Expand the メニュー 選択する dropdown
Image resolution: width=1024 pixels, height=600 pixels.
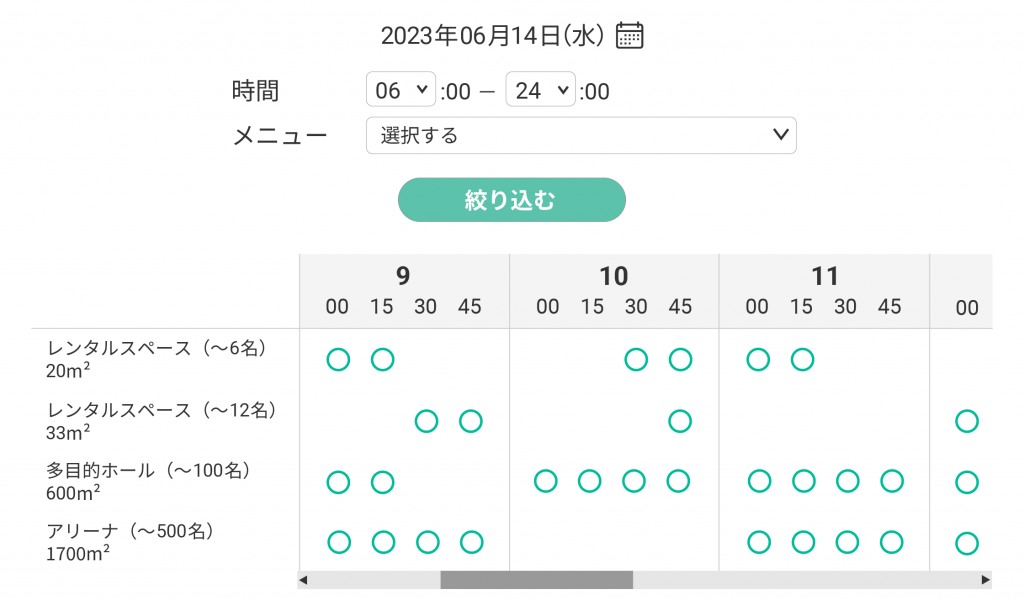581,135
